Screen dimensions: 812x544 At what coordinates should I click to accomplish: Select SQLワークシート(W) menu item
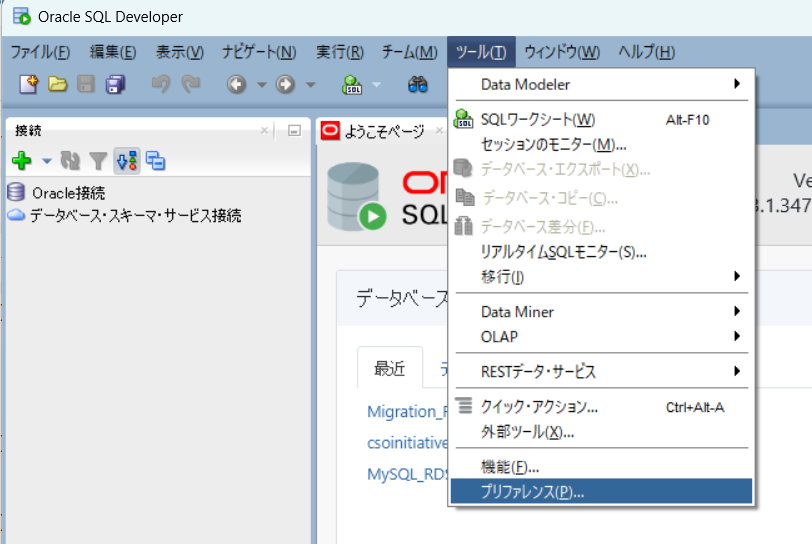601,120
